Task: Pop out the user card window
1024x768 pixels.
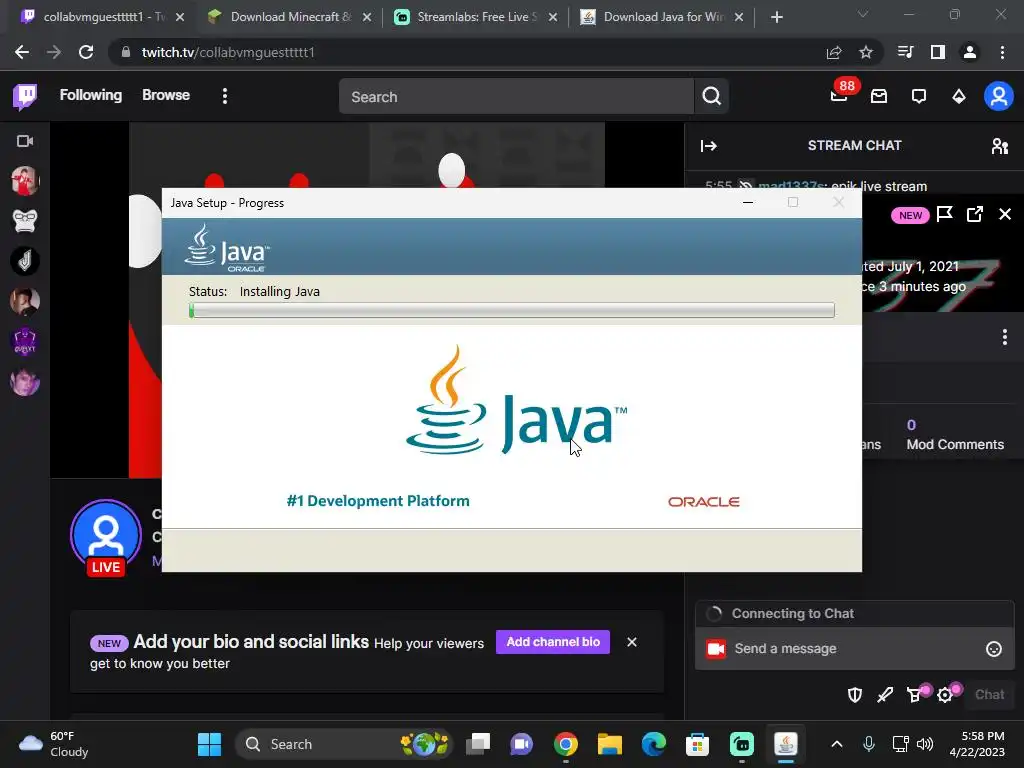Action: pyautogui.click(x=974, y=214)
